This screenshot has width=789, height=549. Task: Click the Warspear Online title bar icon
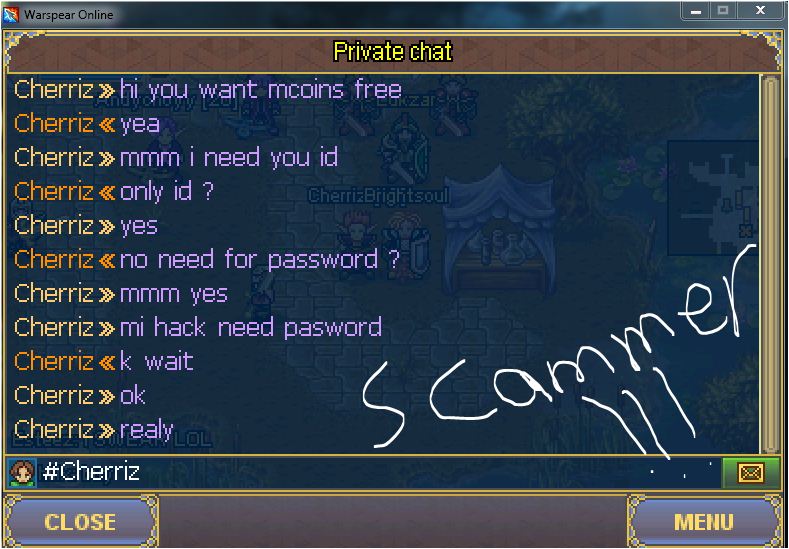coord(10,15)
